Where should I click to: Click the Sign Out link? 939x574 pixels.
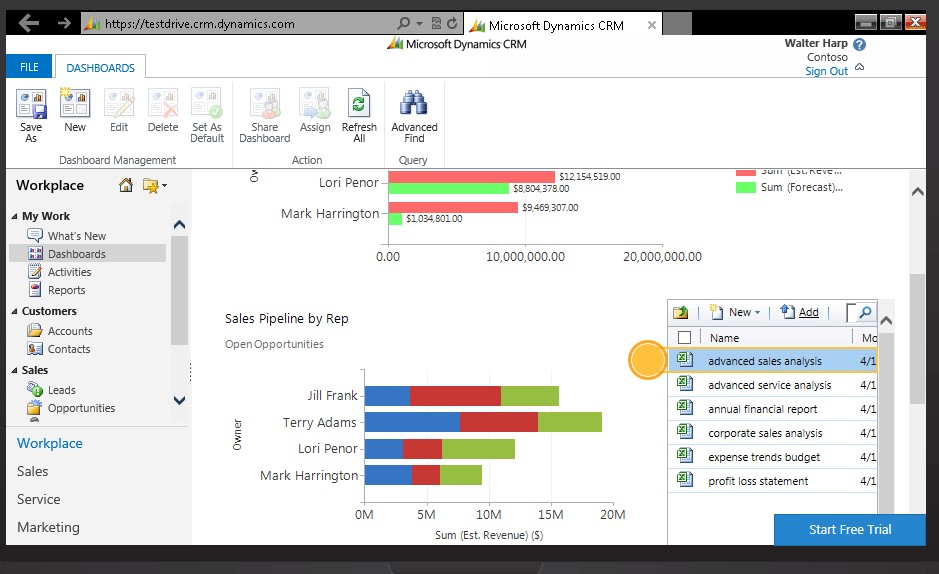[x=826, y=71]
